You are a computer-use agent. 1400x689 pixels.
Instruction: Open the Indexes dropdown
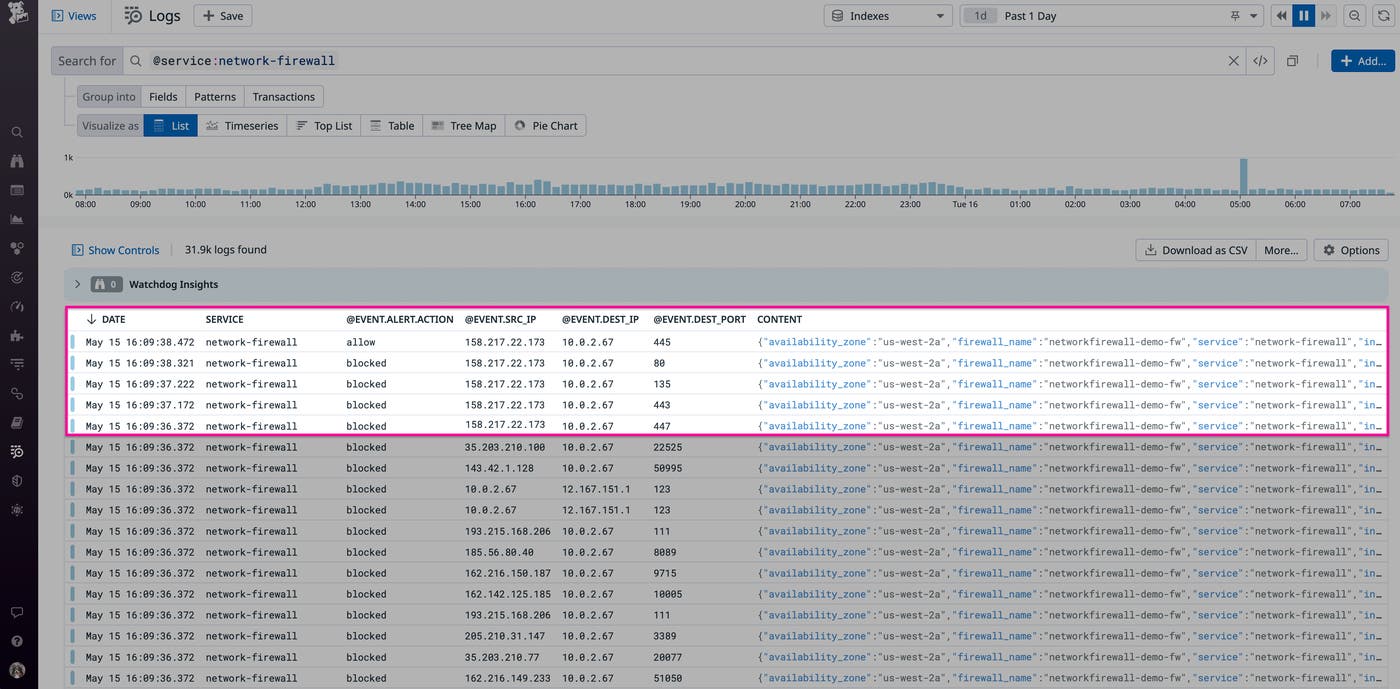coord(888,16)
